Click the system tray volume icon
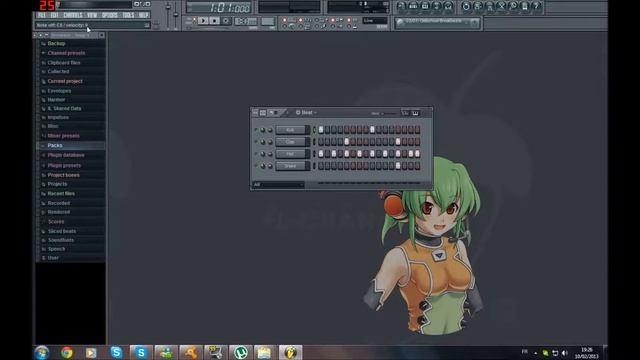This screenshot has height=360, width=640. tap(564, 353)
